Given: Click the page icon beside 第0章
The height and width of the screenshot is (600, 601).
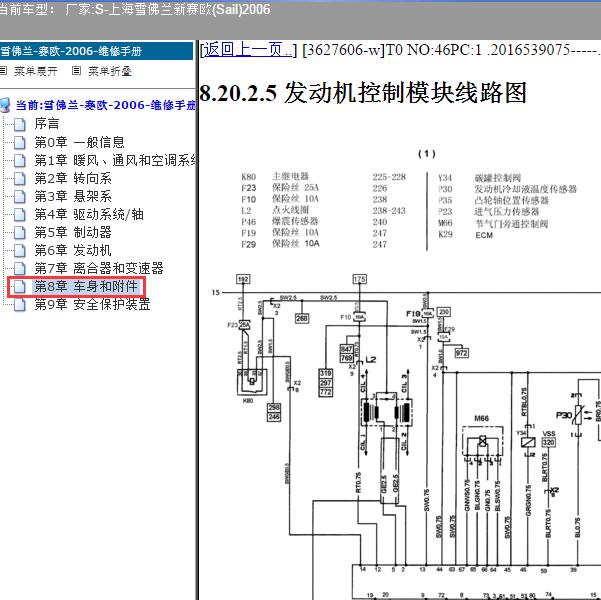Looking at the screenshot, I should click(x=20, y=142).
